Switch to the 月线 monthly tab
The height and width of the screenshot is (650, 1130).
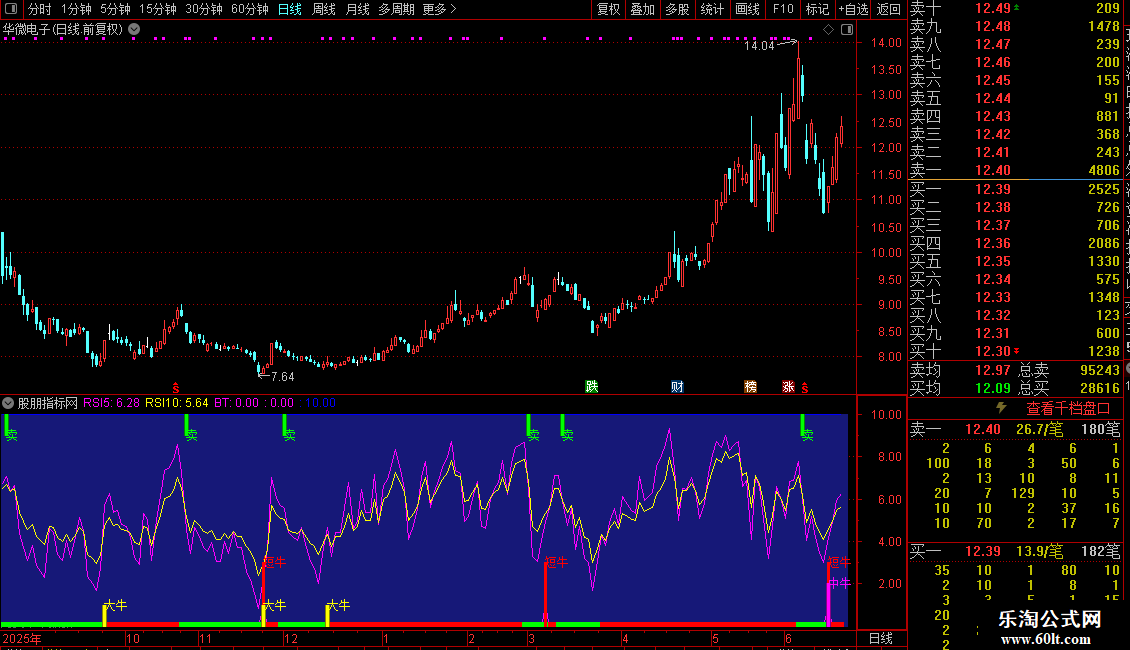[357, 9]
